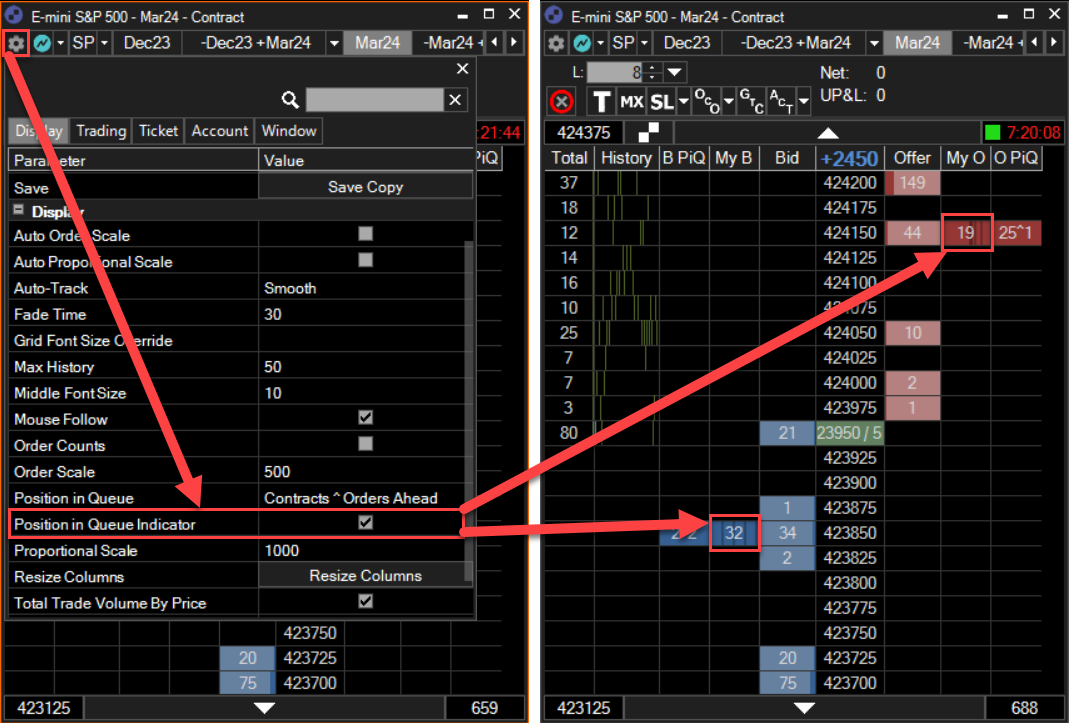Open the quantity dropdown next to L field
Image resolution: width=1069 pixels, height=723 pixels.
point(676,72)
